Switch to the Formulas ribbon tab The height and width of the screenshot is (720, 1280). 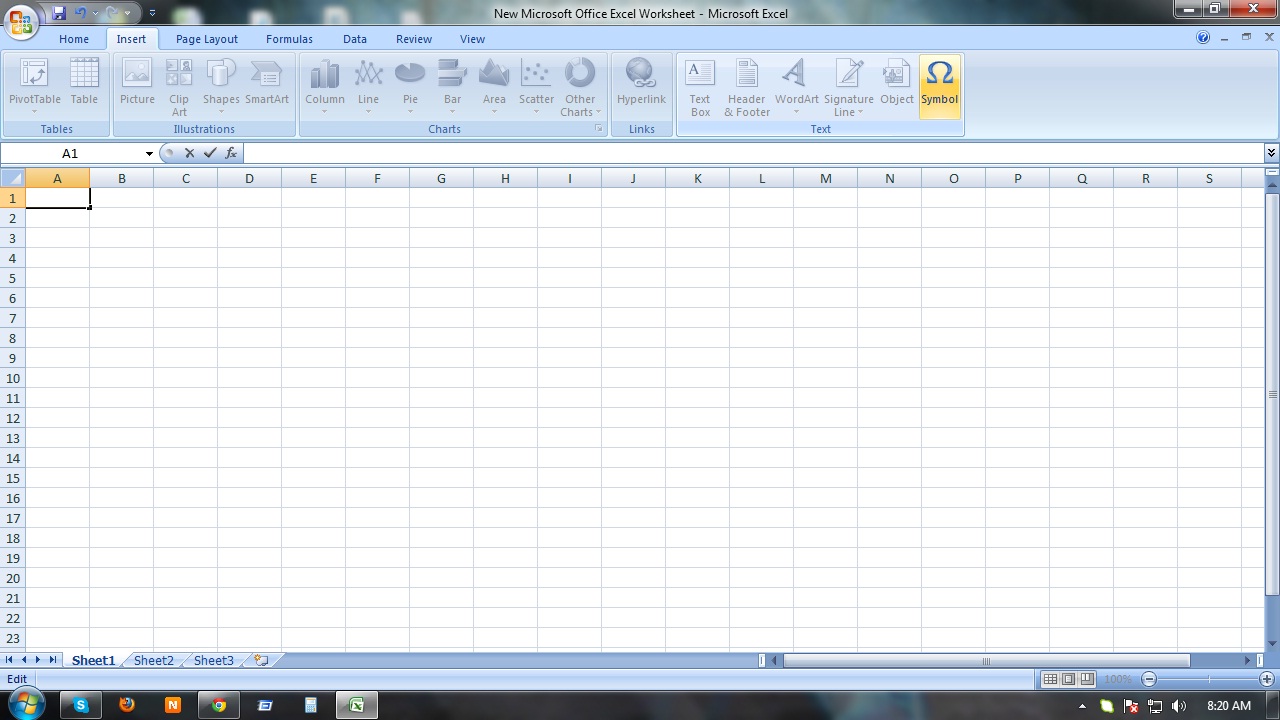coord(289,39)
